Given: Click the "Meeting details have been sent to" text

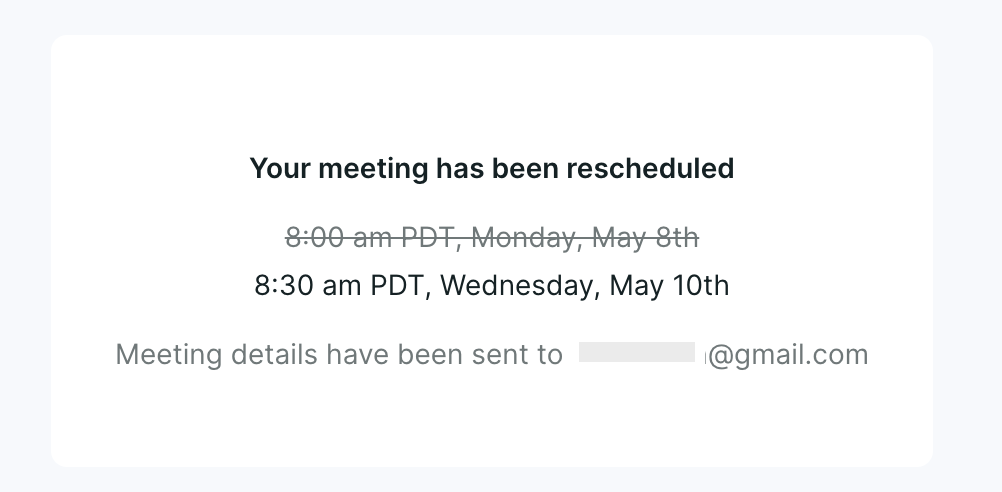Looking at the screenshot, I should (x=339, y=354).
